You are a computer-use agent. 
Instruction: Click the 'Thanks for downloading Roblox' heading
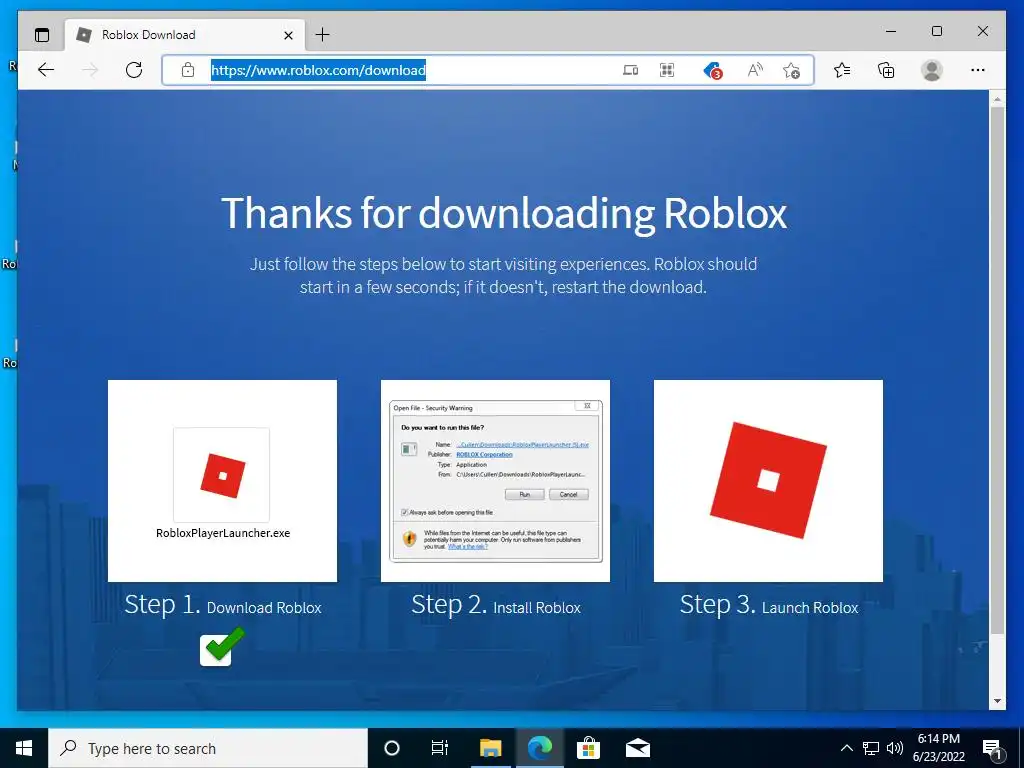(504, 213)
